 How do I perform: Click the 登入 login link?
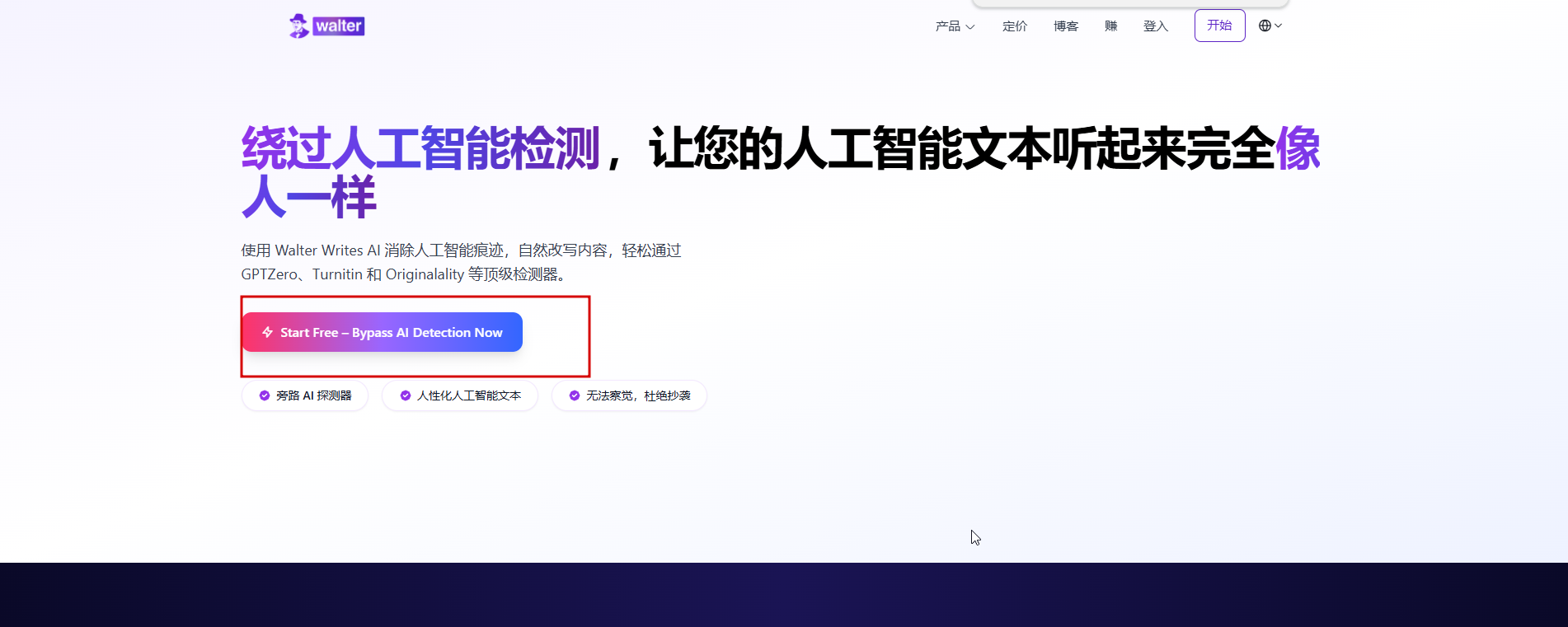(1156, 26)
